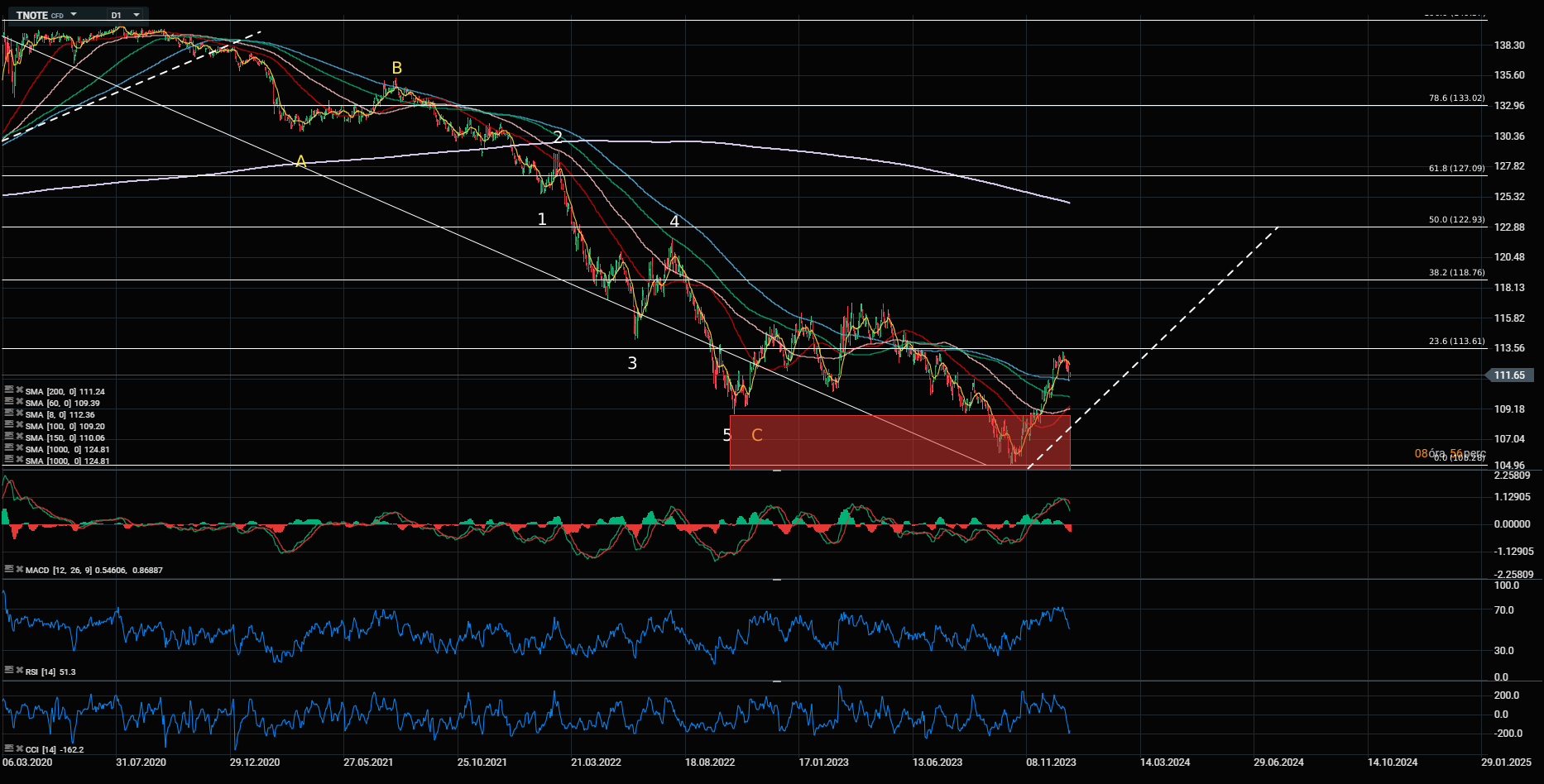Remove the MACD indicator with X icon
1544x784 pixels.
[19, 570]
